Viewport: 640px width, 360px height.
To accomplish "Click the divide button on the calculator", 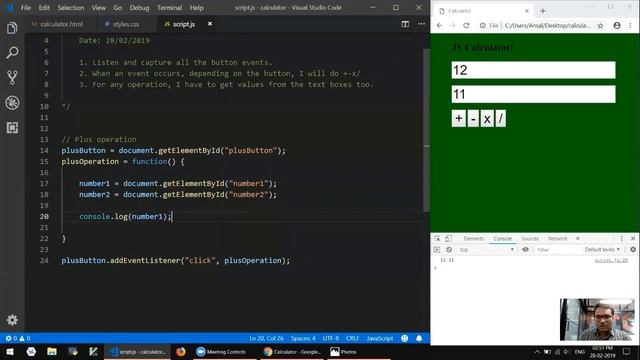I will click(500, 118).
